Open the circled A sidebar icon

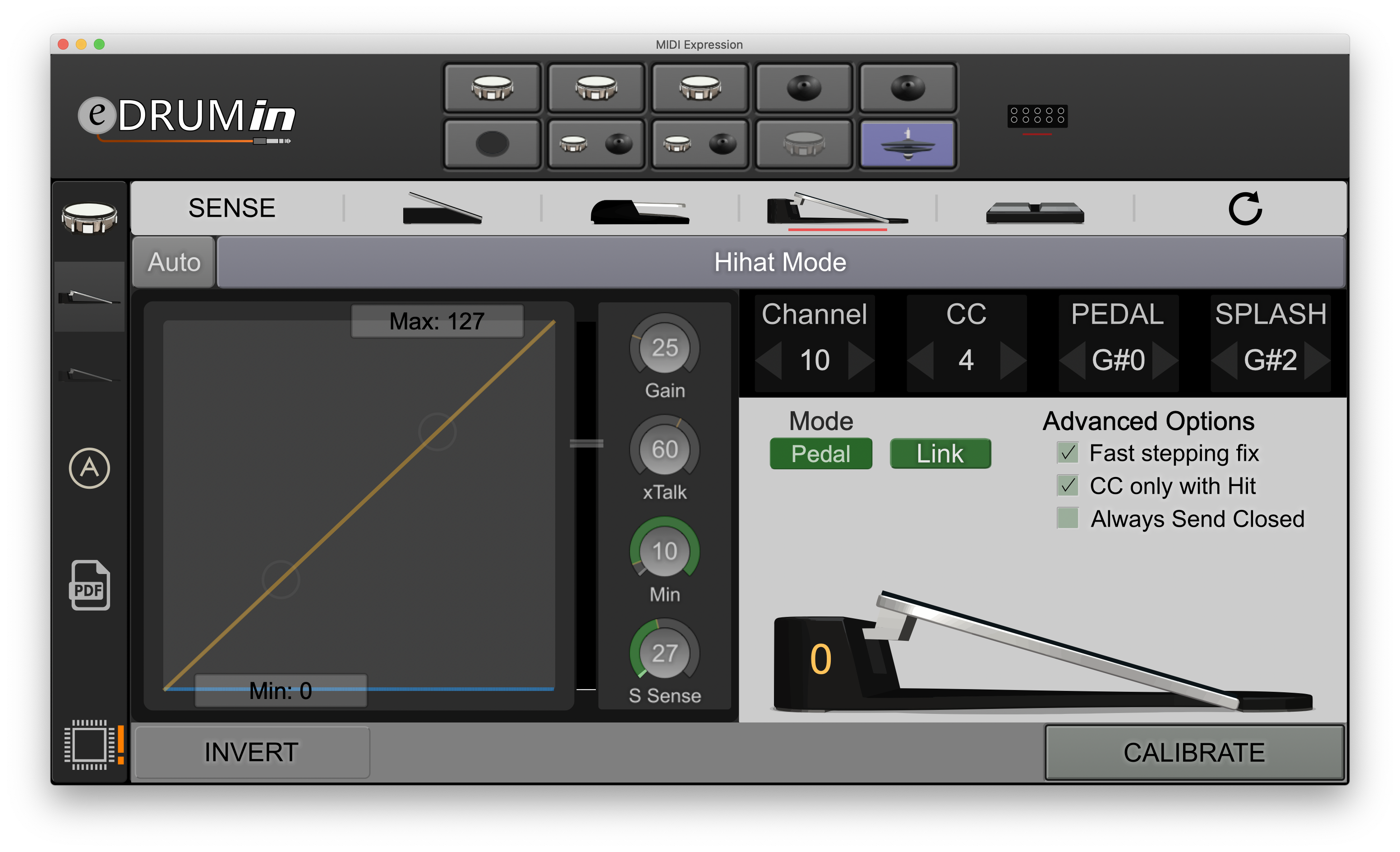tap(89, 468)
